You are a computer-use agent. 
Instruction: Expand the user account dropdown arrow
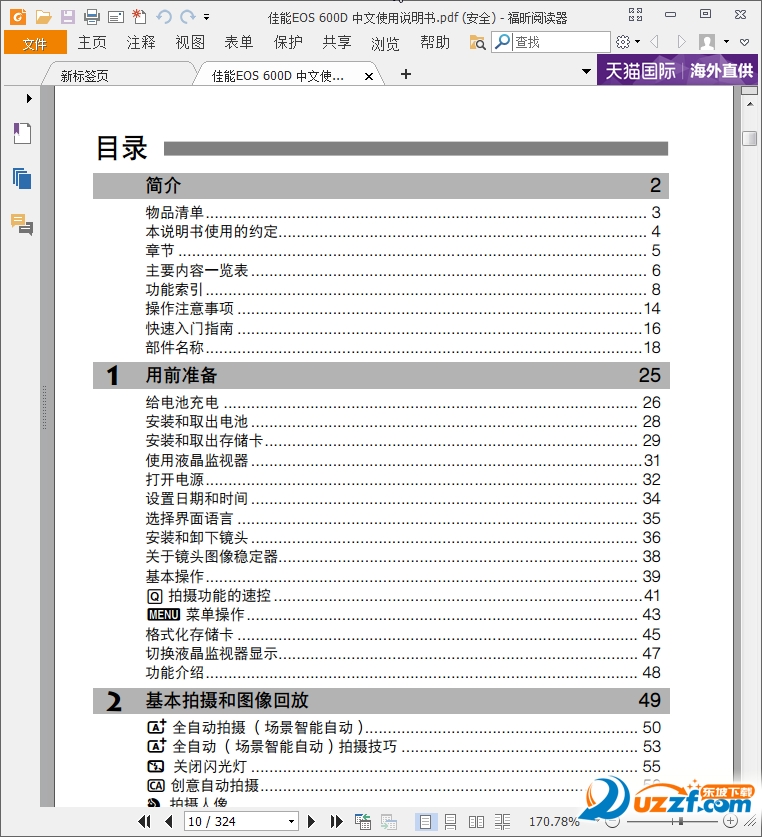[x=726, y=42]
